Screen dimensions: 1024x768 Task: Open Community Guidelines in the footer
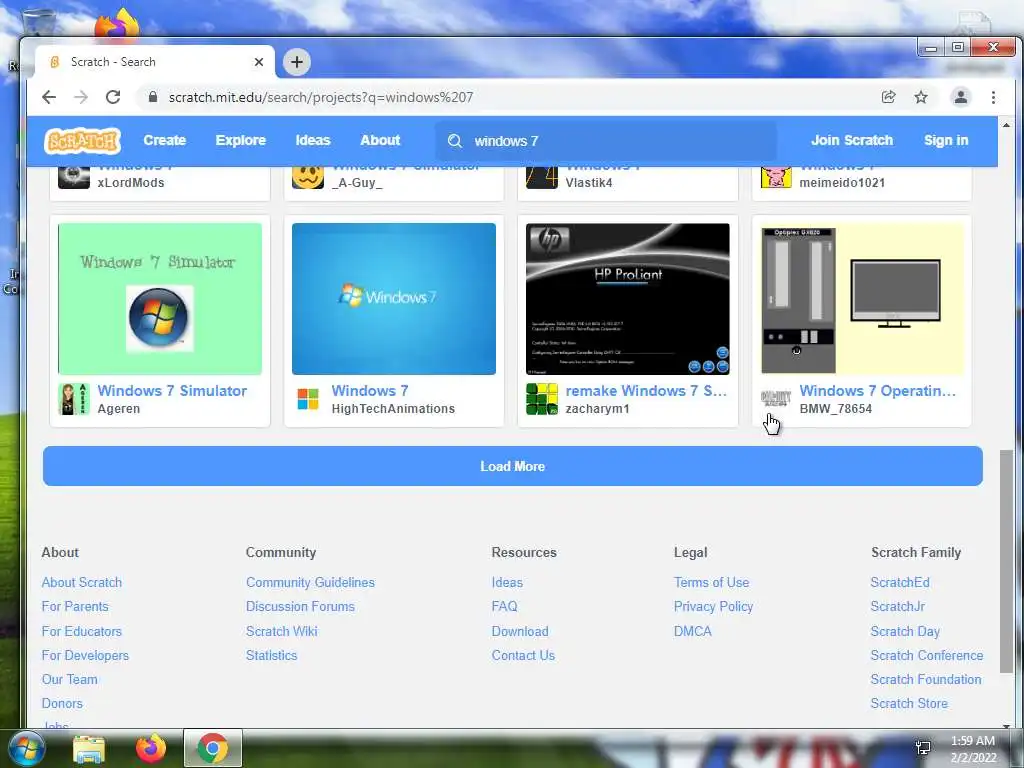tap(310, 582)
